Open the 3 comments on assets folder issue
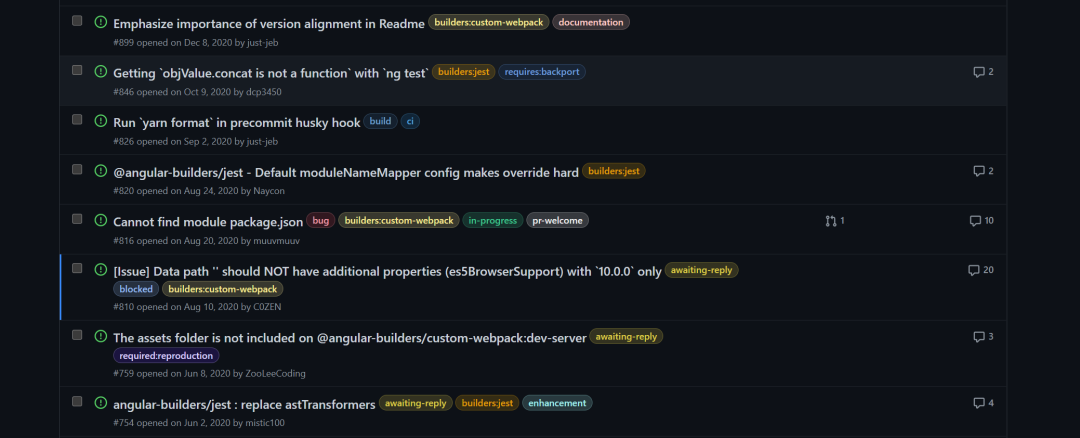Screen dimensions: 1080x438 (983, 337)
